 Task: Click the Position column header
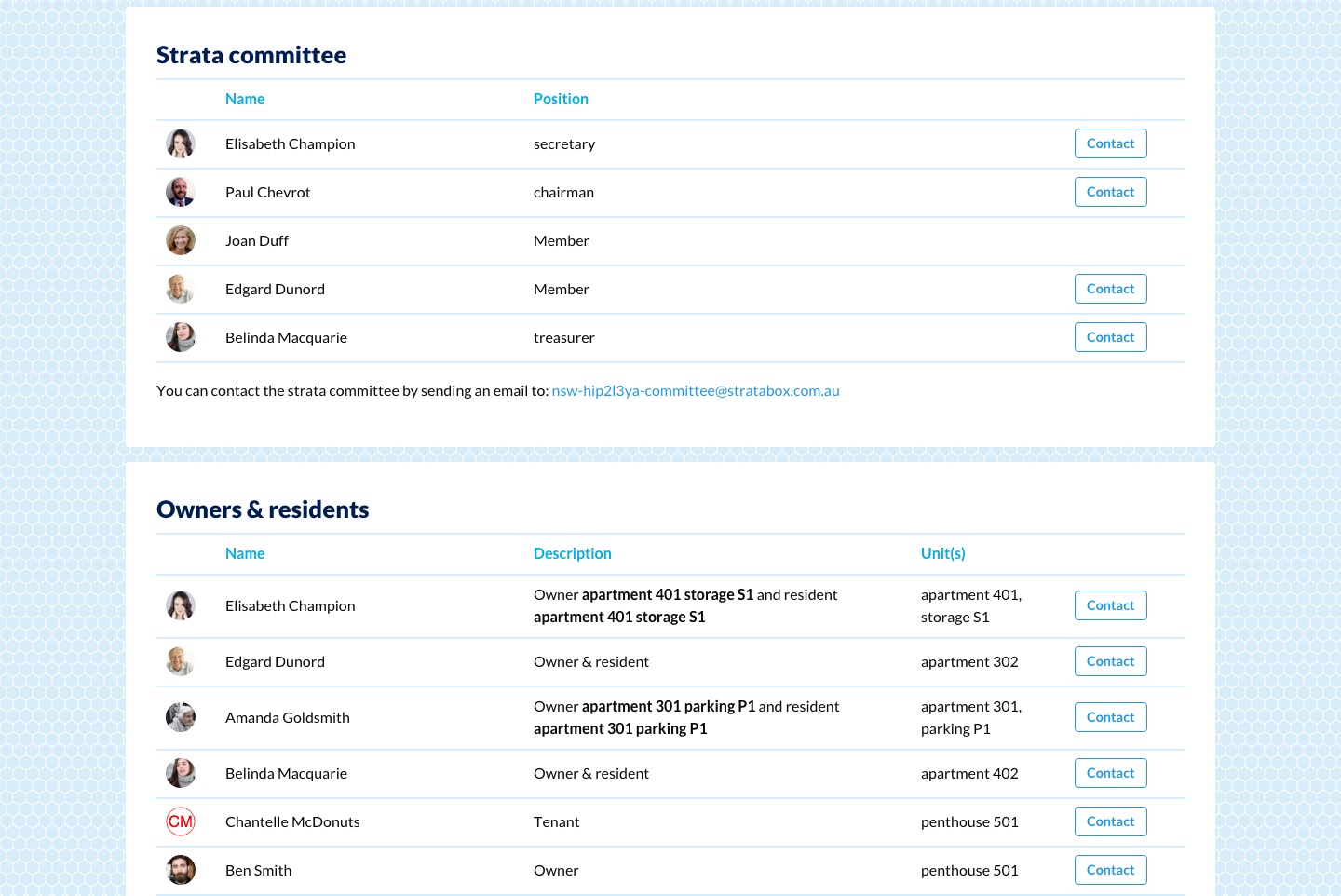click(561, 99)
